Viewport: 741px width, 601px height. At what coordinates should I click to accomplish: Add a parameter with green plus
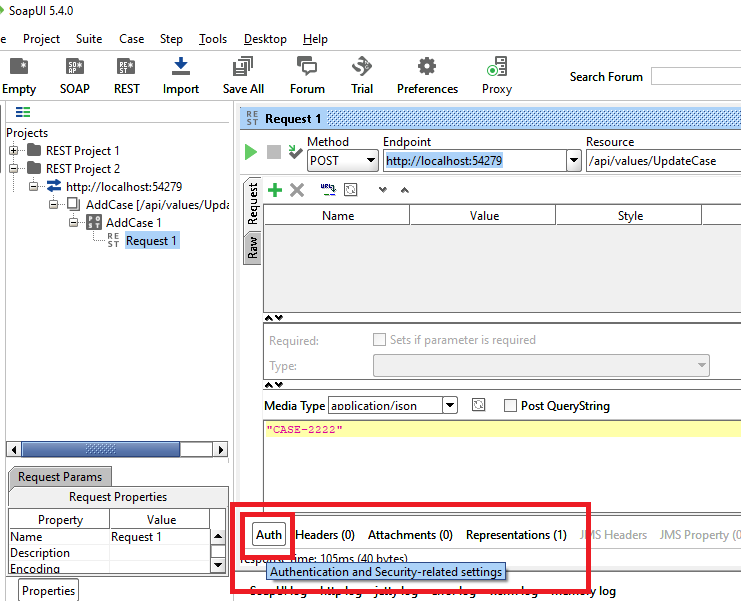275,190
